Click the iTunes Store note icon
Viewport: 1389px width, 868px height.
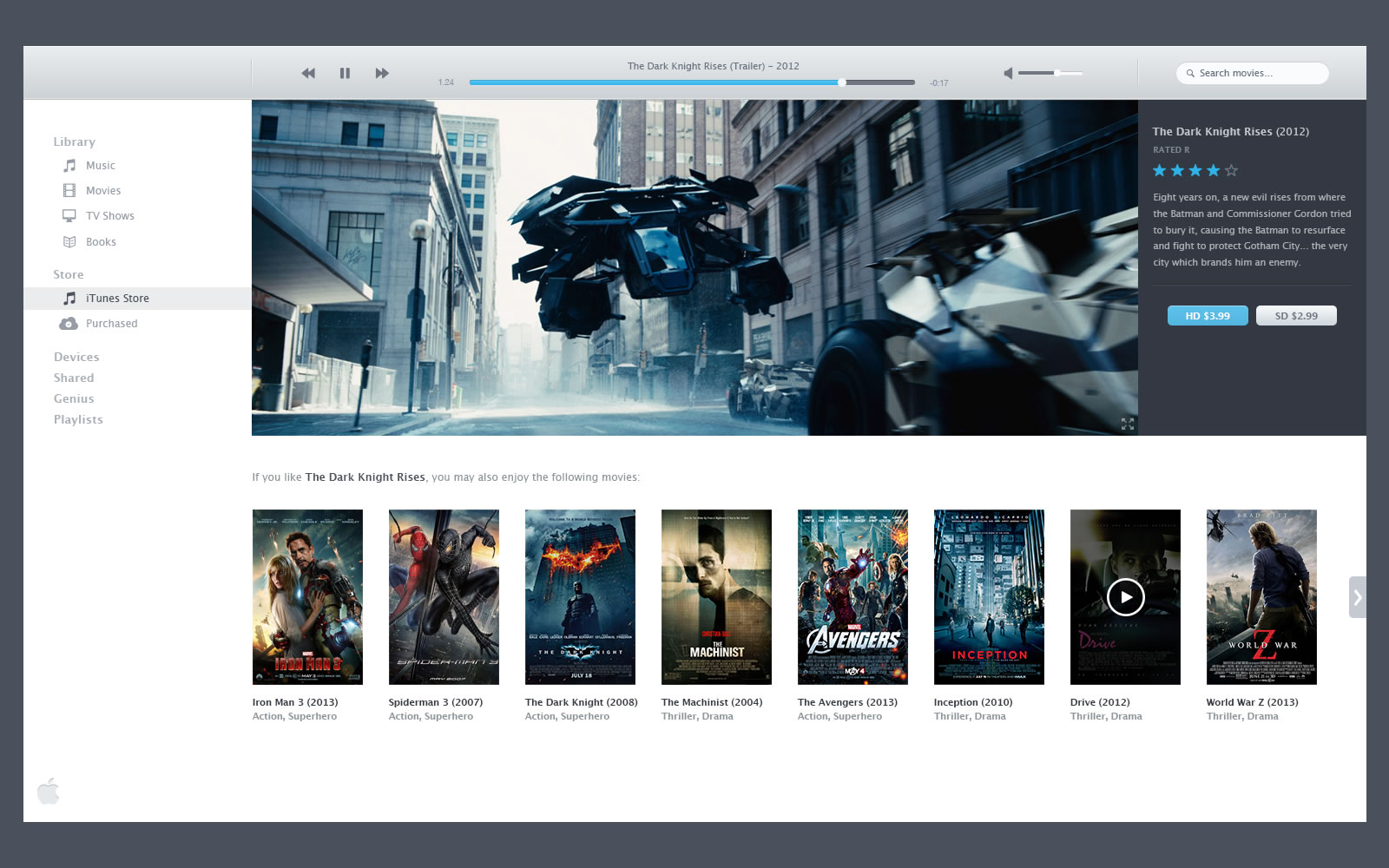(69, 299)
